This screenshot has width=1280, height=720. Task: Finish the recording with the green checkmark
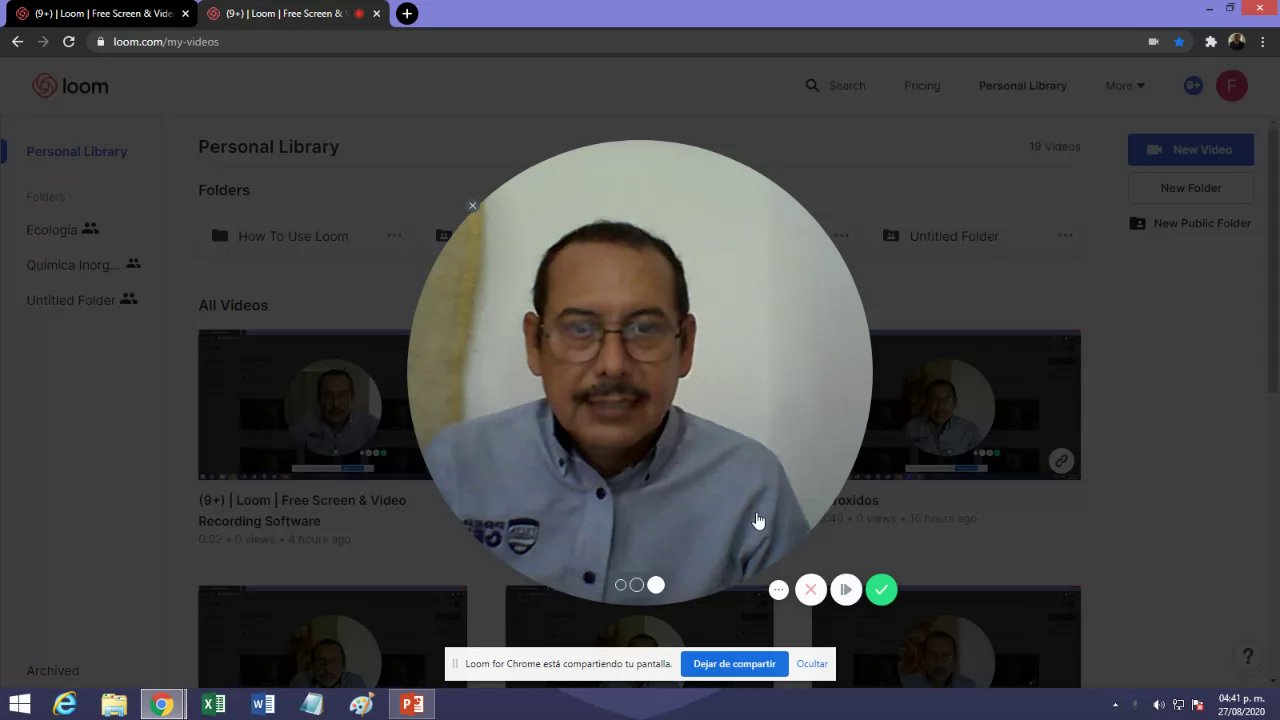(x=881, y=590)
